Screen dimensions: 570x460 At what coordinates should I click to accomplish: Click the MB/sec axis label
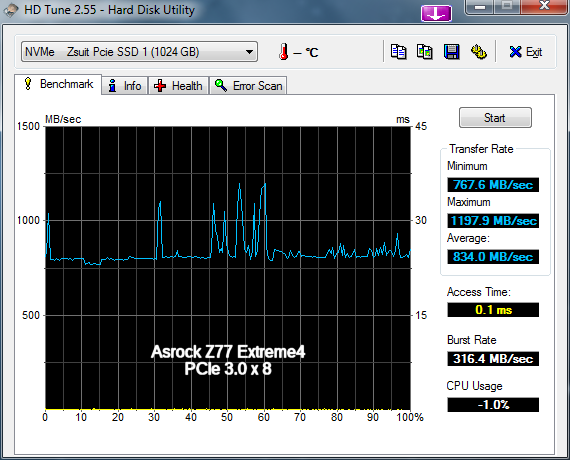(x=63, y=119)
